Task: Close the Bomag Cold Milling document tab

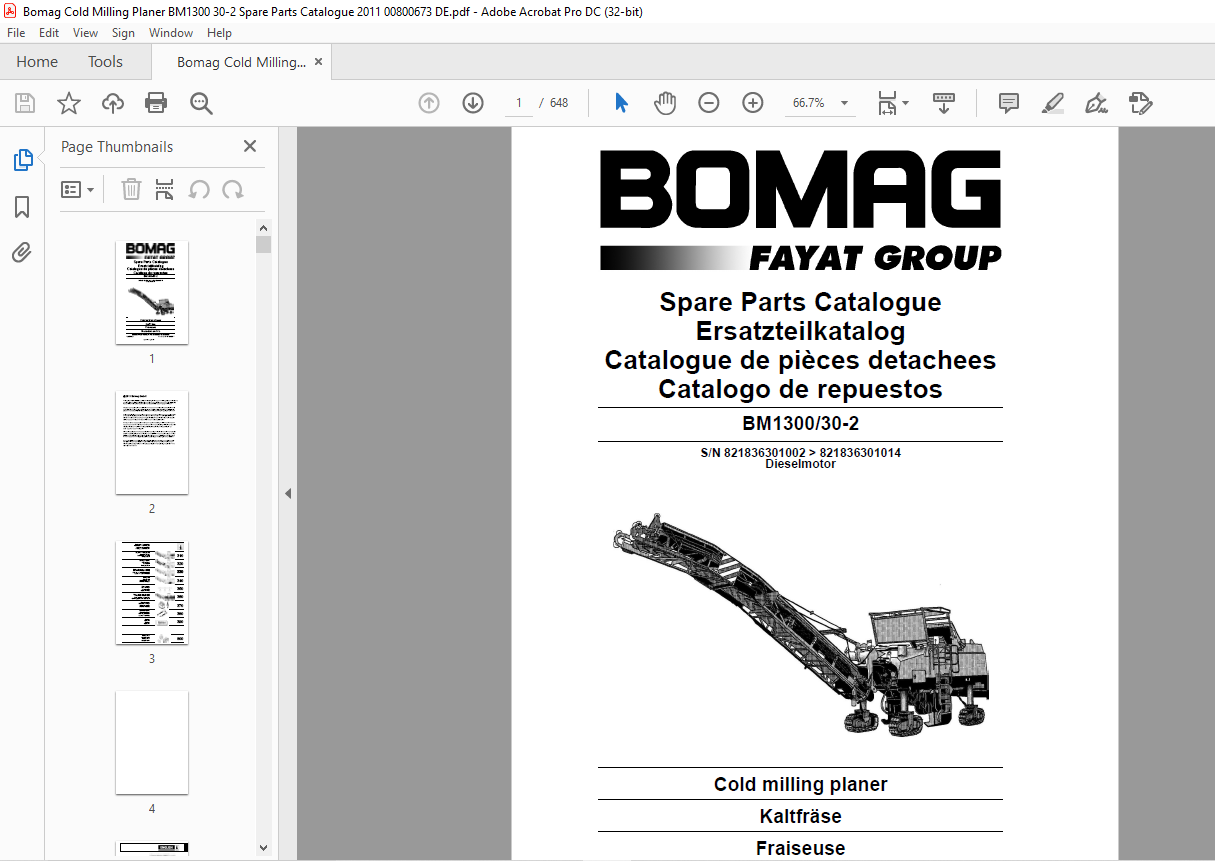Action: click(x=318, y=62)
